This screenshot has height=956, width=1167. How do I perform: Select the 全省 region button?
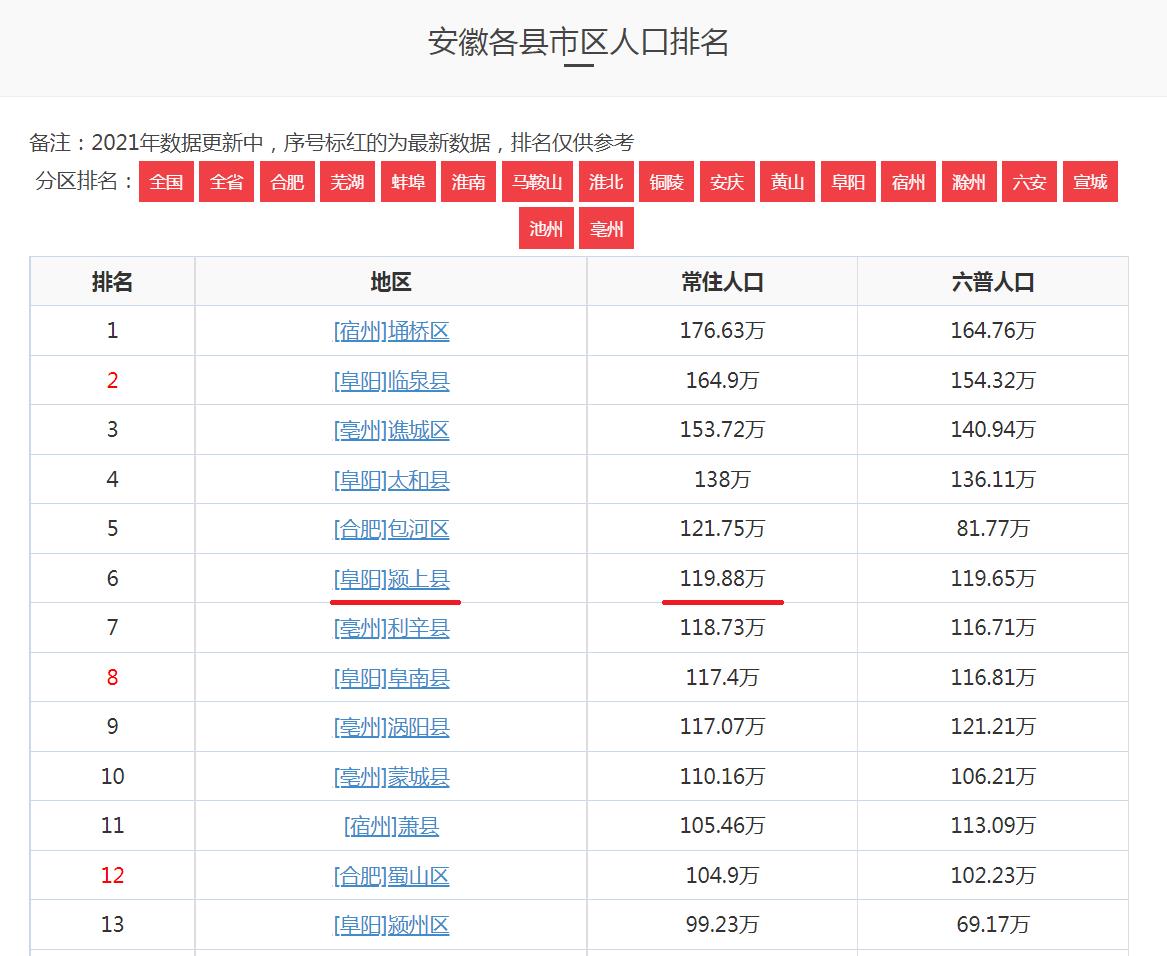pos(227,182)
